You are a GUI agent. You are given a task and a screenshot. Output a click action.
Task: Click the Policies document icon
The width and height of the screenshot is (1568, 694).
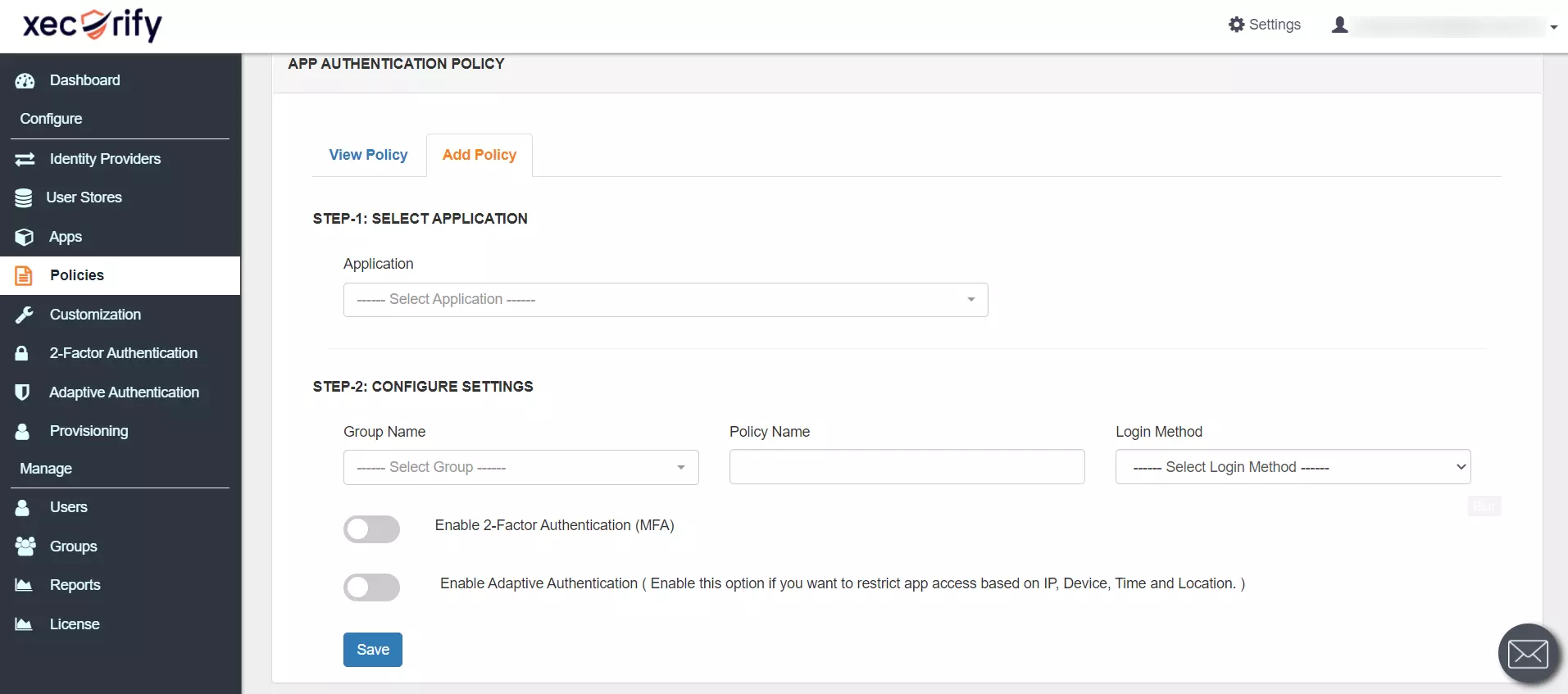(x=24, y=275)
